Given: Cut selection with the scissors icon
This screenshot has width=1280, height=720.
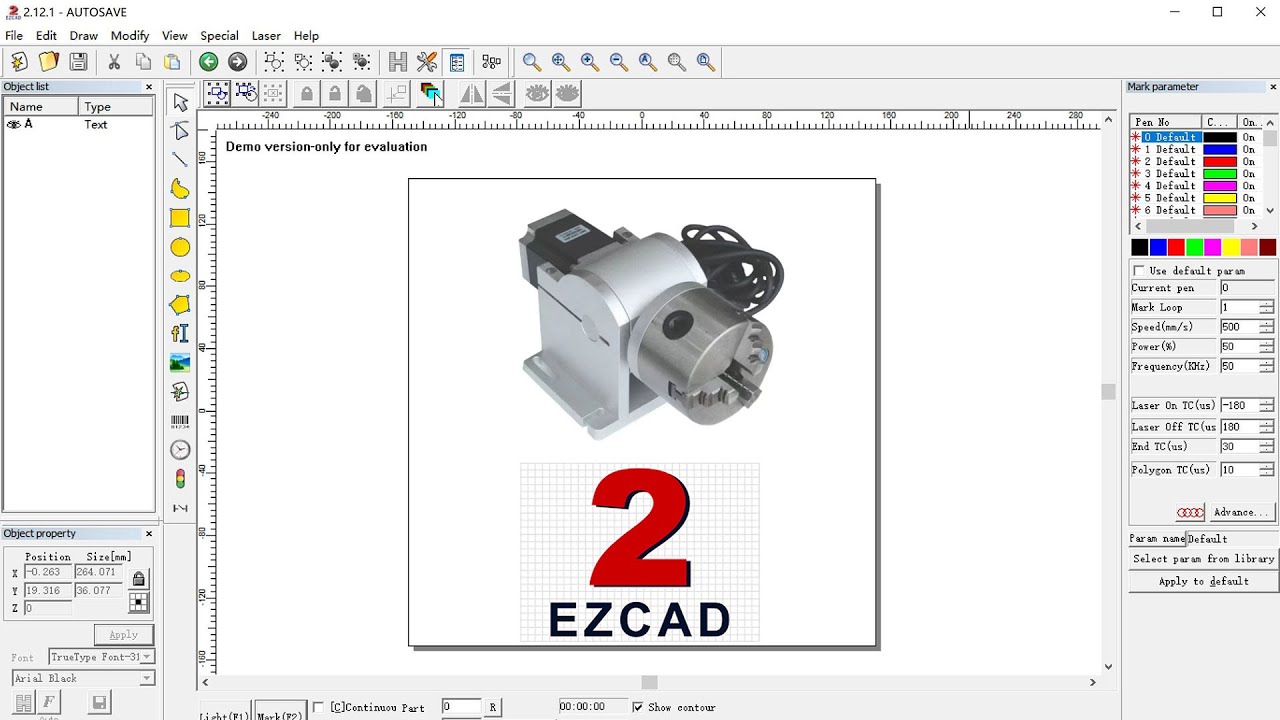Looking at the screenshot, I should [x=114, y=62].
